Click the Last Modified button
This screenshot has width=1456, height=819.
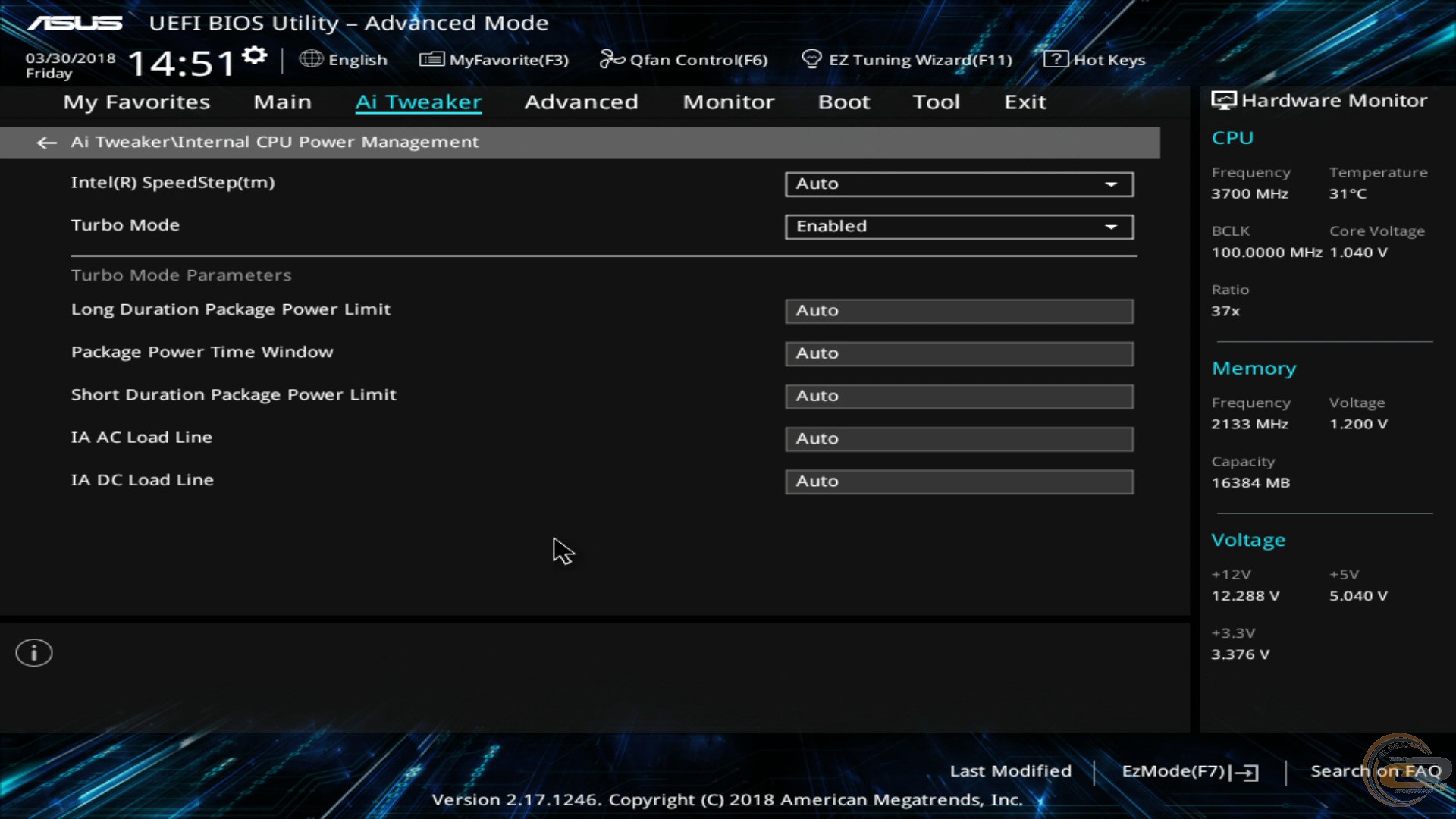pos(1010,771)
